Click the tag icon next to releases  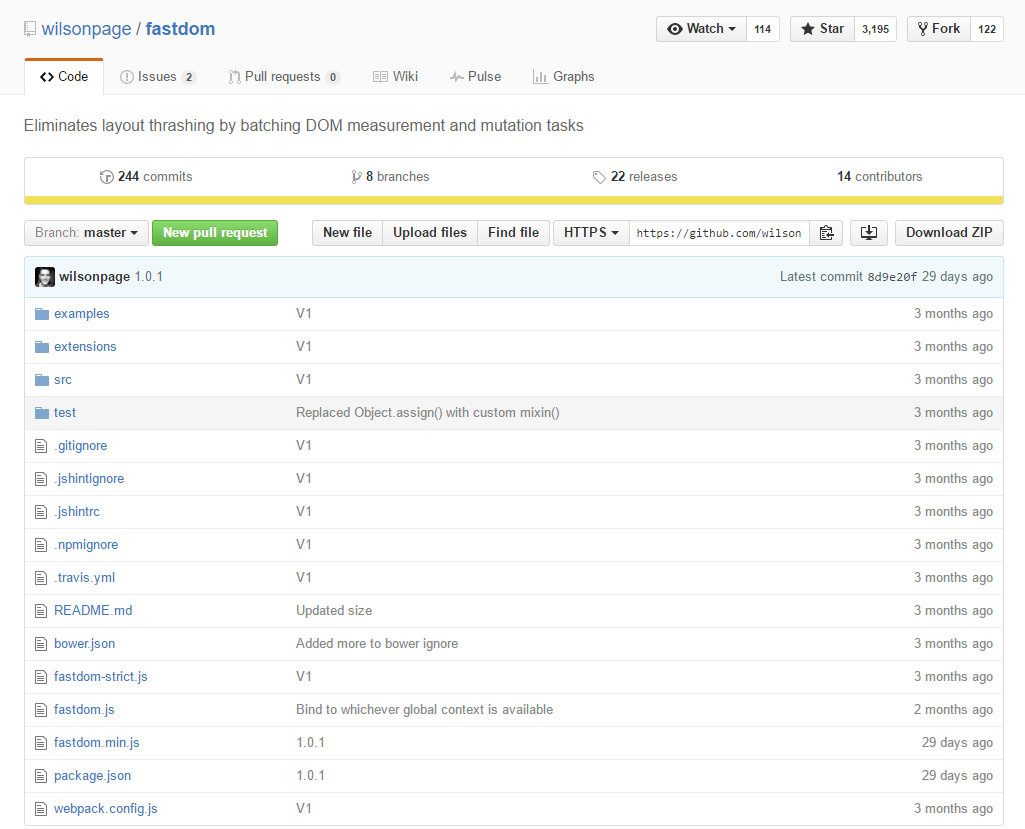(599, 177)
